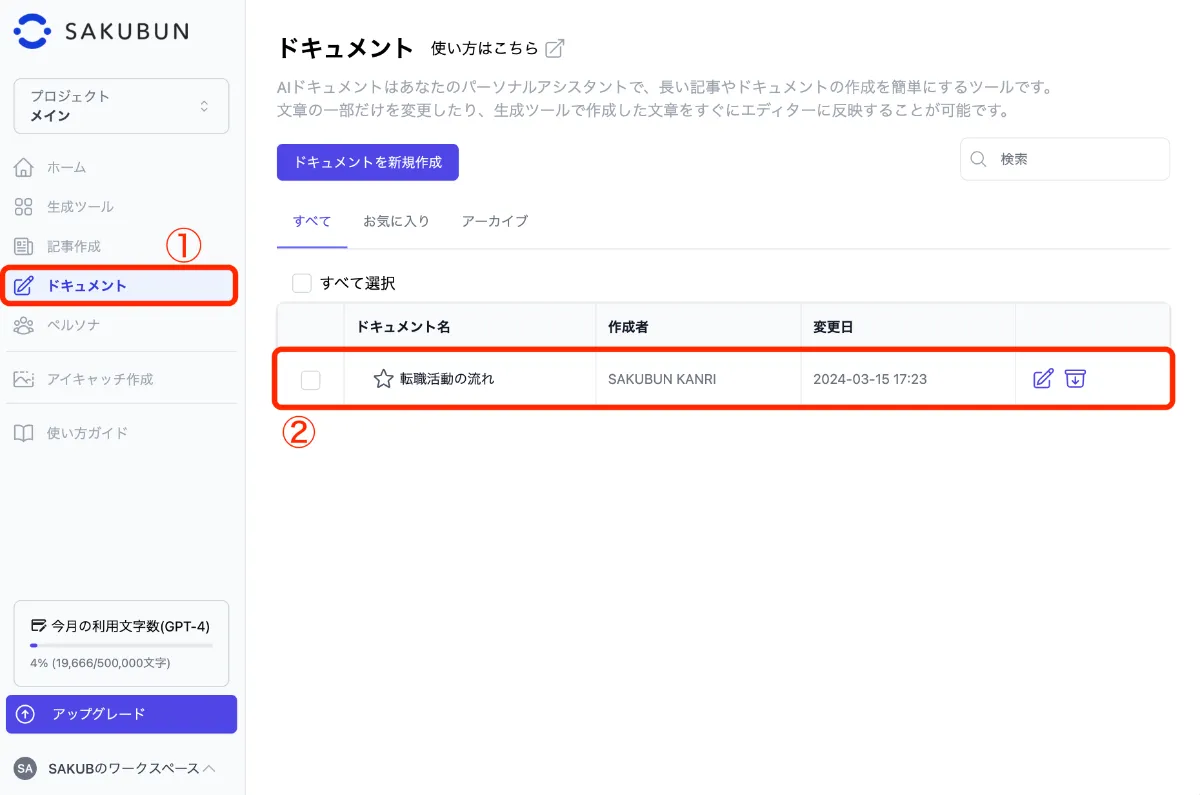Click the search magnifier icon
The height and width of the screenshot is (795, 1200).
point(980,159)
